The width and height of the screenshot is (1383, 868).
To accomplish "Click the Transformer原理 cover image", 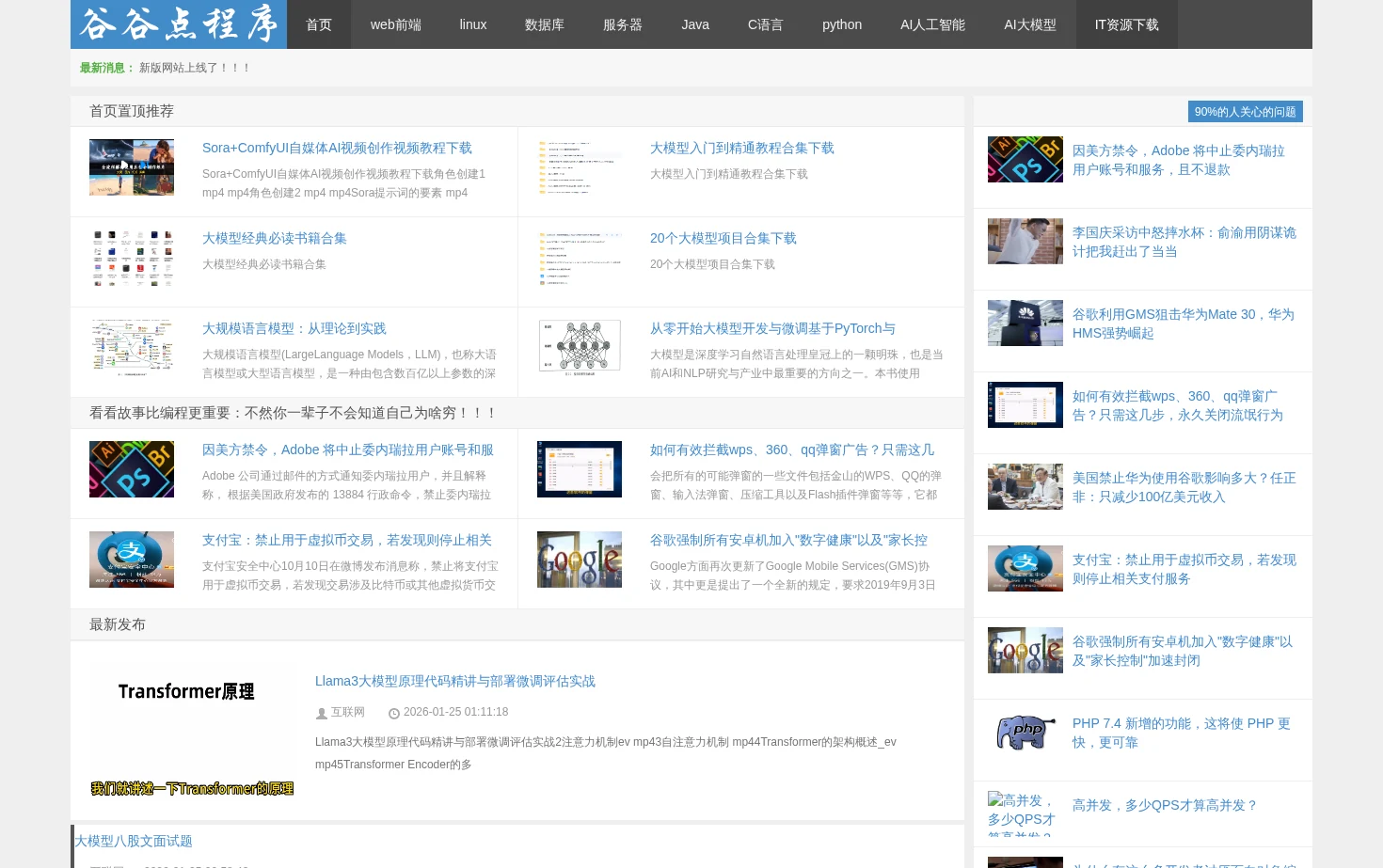I will tap(193, 731).
